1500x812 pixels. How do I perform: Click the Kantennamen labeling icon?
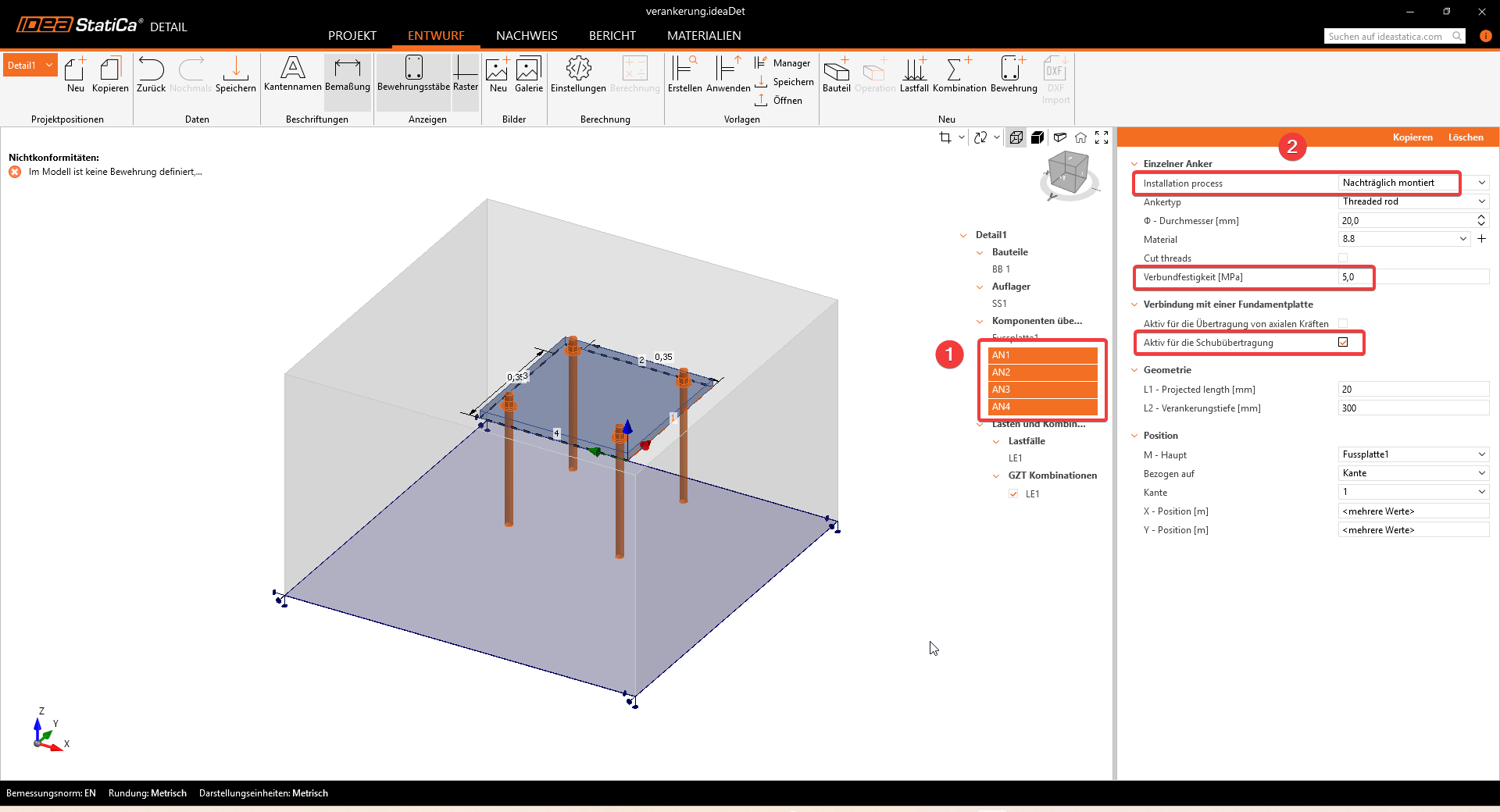[x=293, y=69]
